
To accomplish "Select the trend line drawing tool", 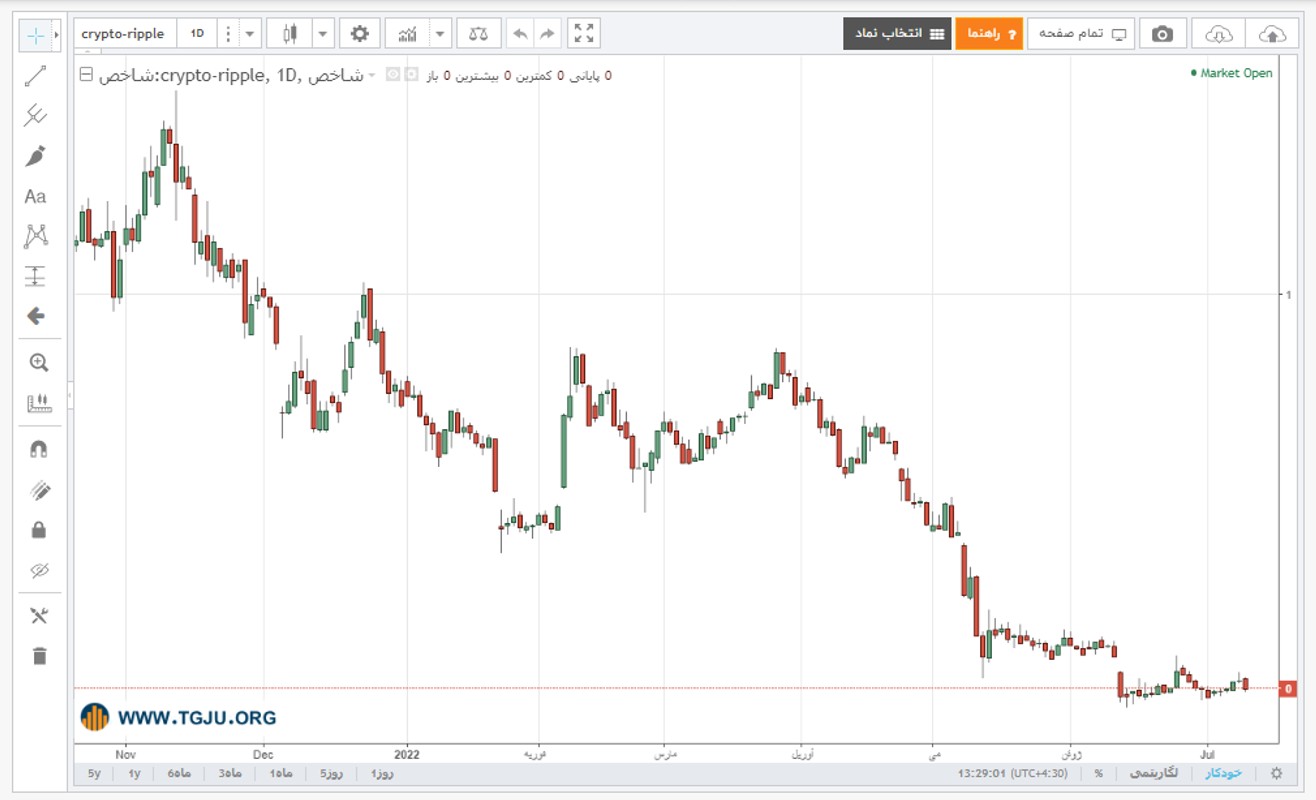I will 35,76.
